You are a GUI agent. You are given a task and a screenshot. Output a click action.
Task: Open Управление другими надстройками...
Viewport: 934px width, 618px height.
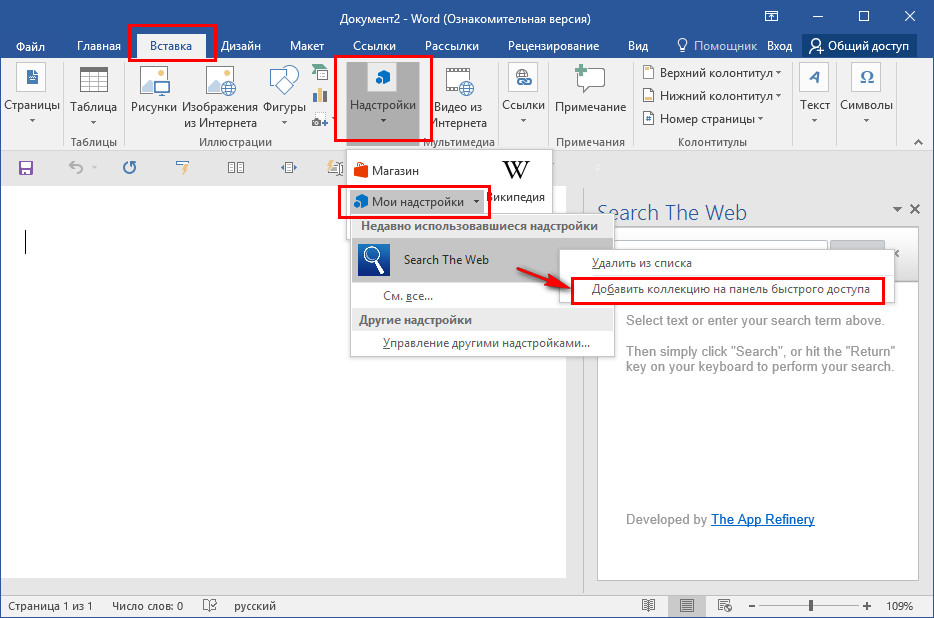pyautogui.click(x=486, y=343)
